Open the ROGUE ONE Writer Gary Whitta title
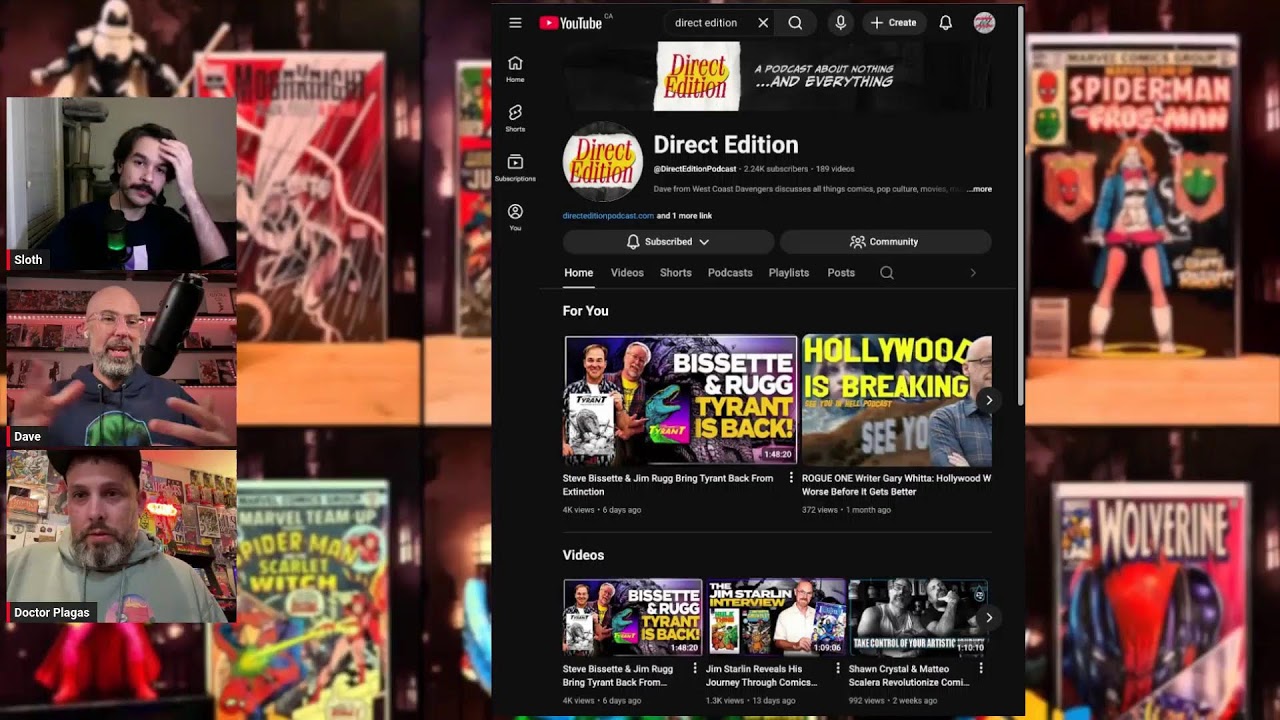The width and height of the screenshot is (1280, 720). (x=897, y=485)
